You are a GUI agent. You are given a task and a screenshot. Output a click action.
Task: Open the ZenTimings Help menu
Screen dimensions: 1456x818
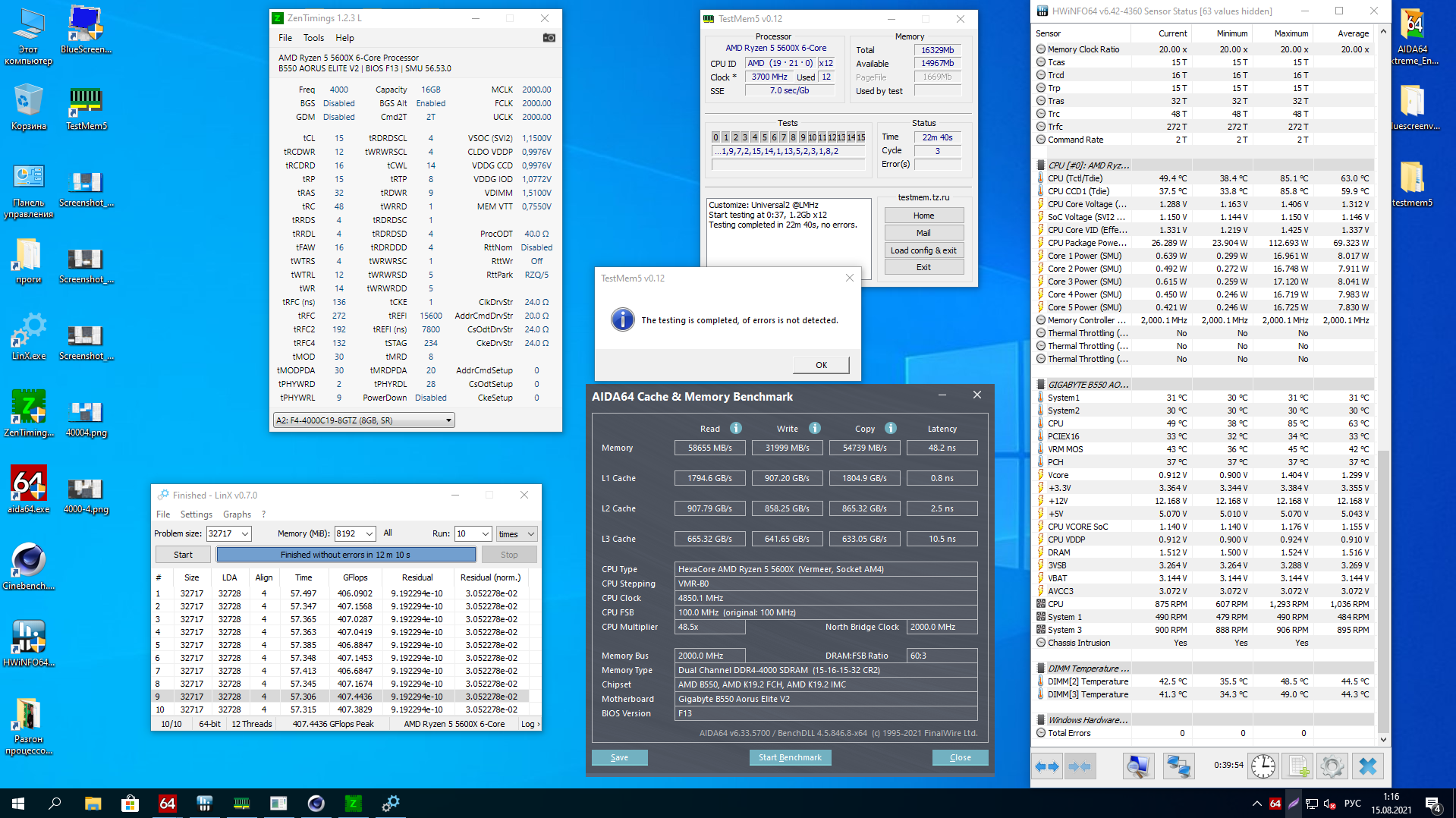point(344,38)
